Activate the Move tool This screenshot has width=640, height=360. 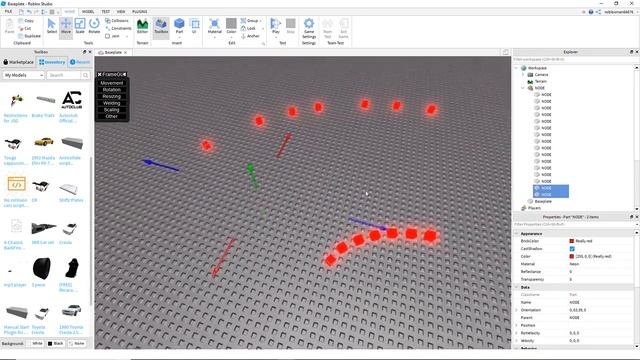(66, 26)
